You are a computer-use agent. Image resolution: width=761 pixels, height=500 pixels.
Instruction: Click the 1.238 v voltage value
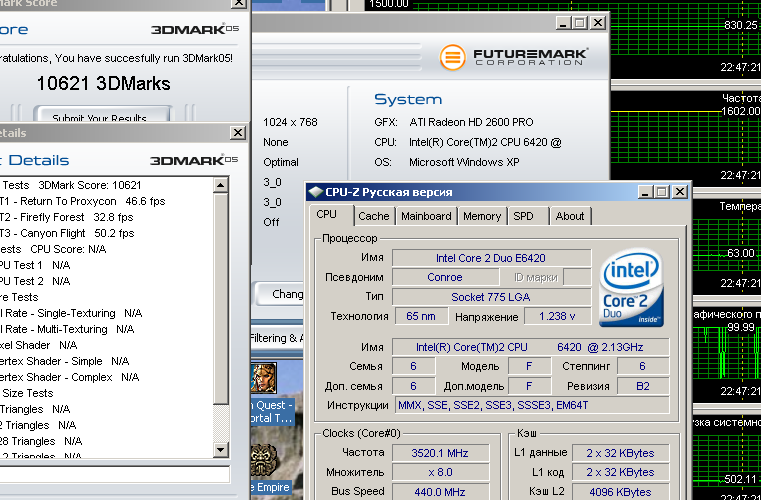[557, 316]
